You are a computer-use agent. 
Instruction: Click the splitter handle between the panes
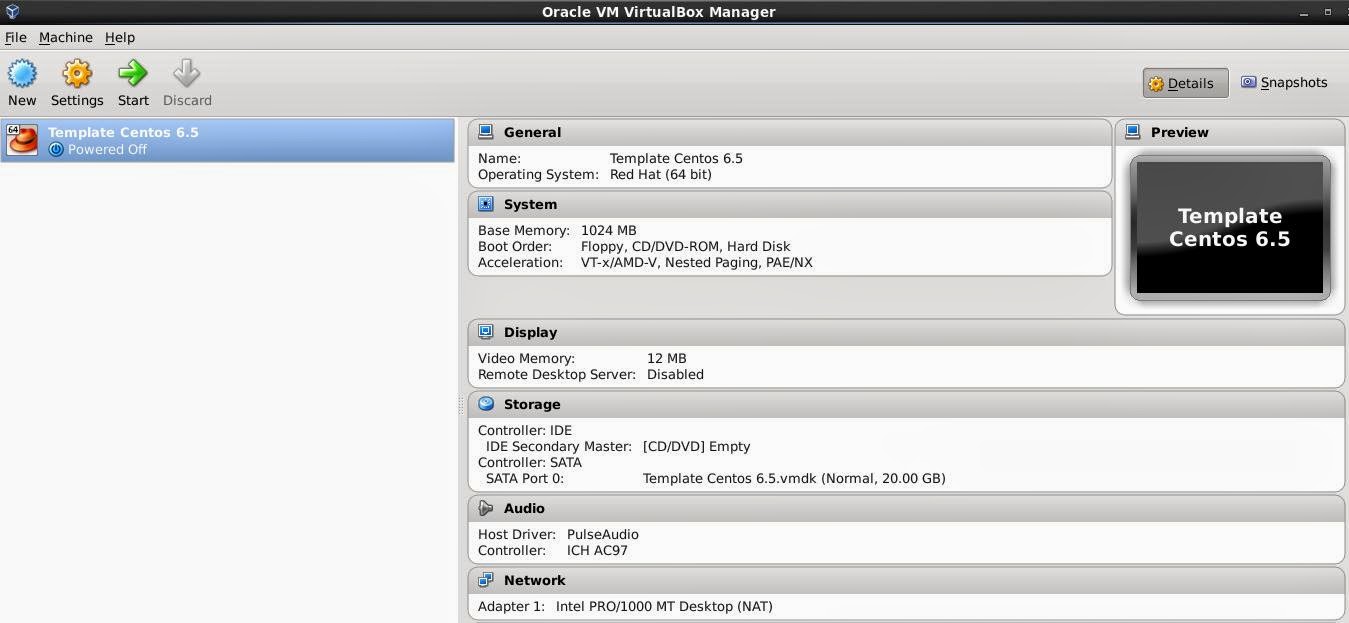coord(461,404)
